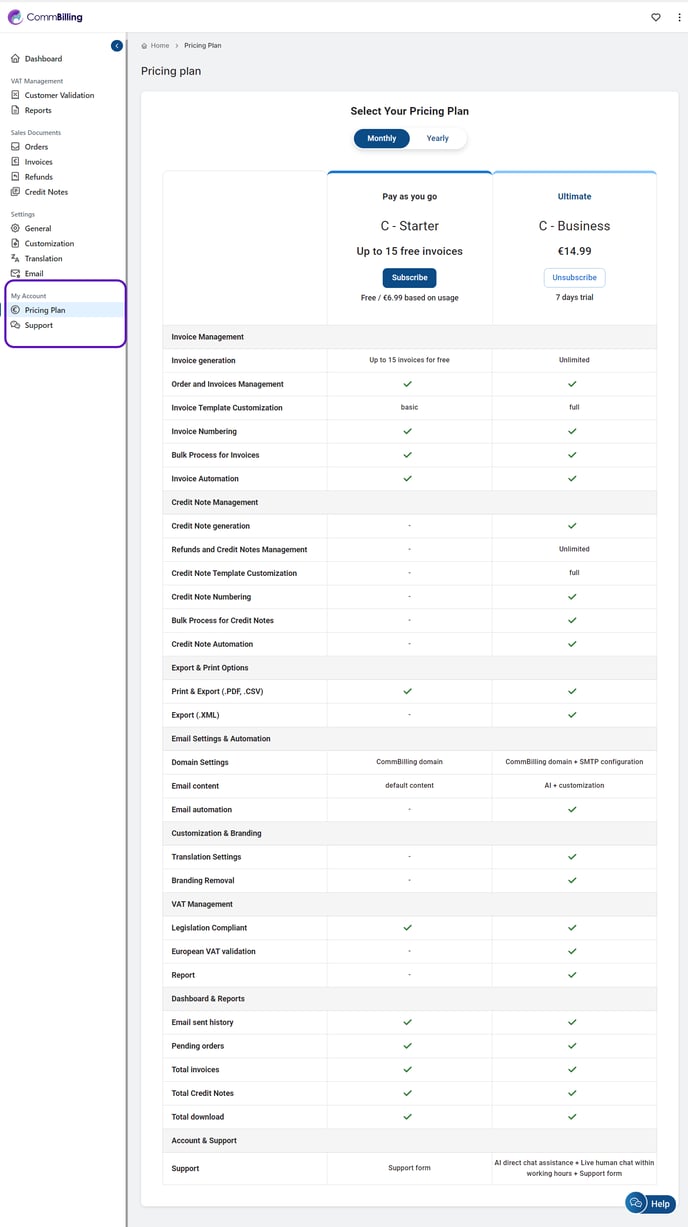
Task: Click the Dashboard home icon in sidebar
Action: click(x=15, y=59)
